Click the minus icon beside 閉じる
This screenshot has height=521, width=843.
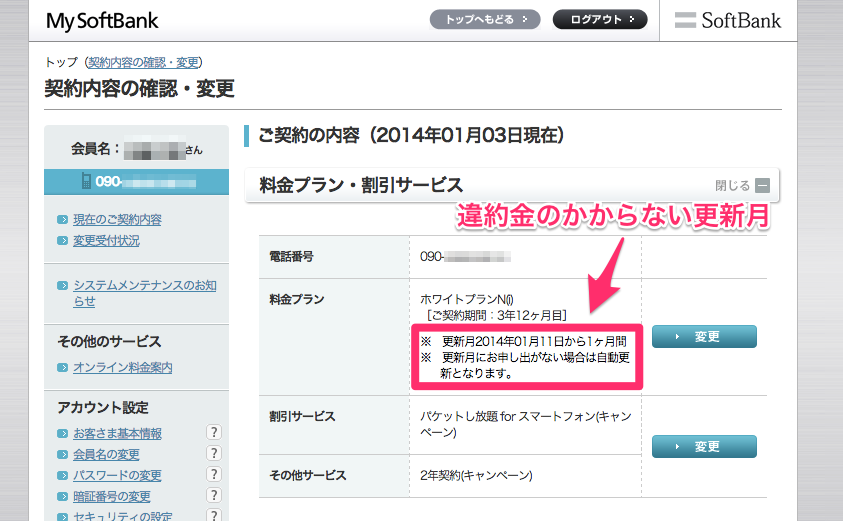(762, 185)
